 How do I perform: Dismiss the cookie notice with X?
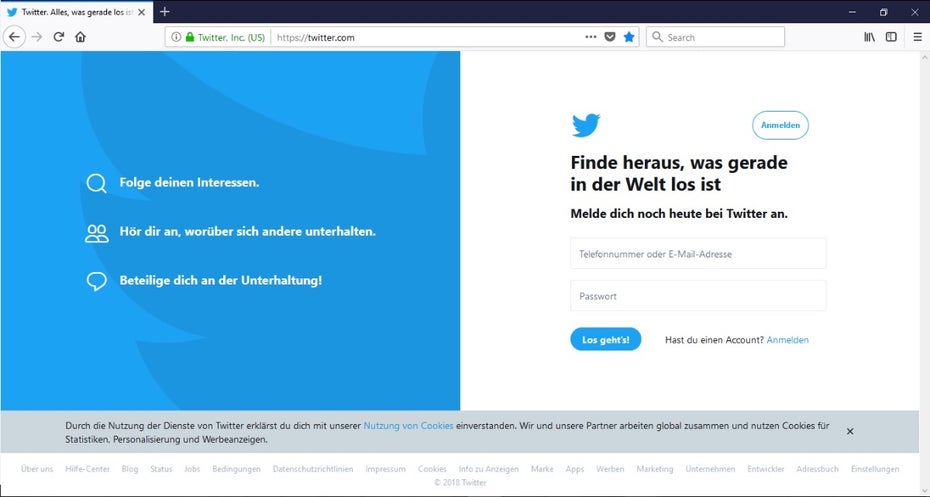pos(850,431)
